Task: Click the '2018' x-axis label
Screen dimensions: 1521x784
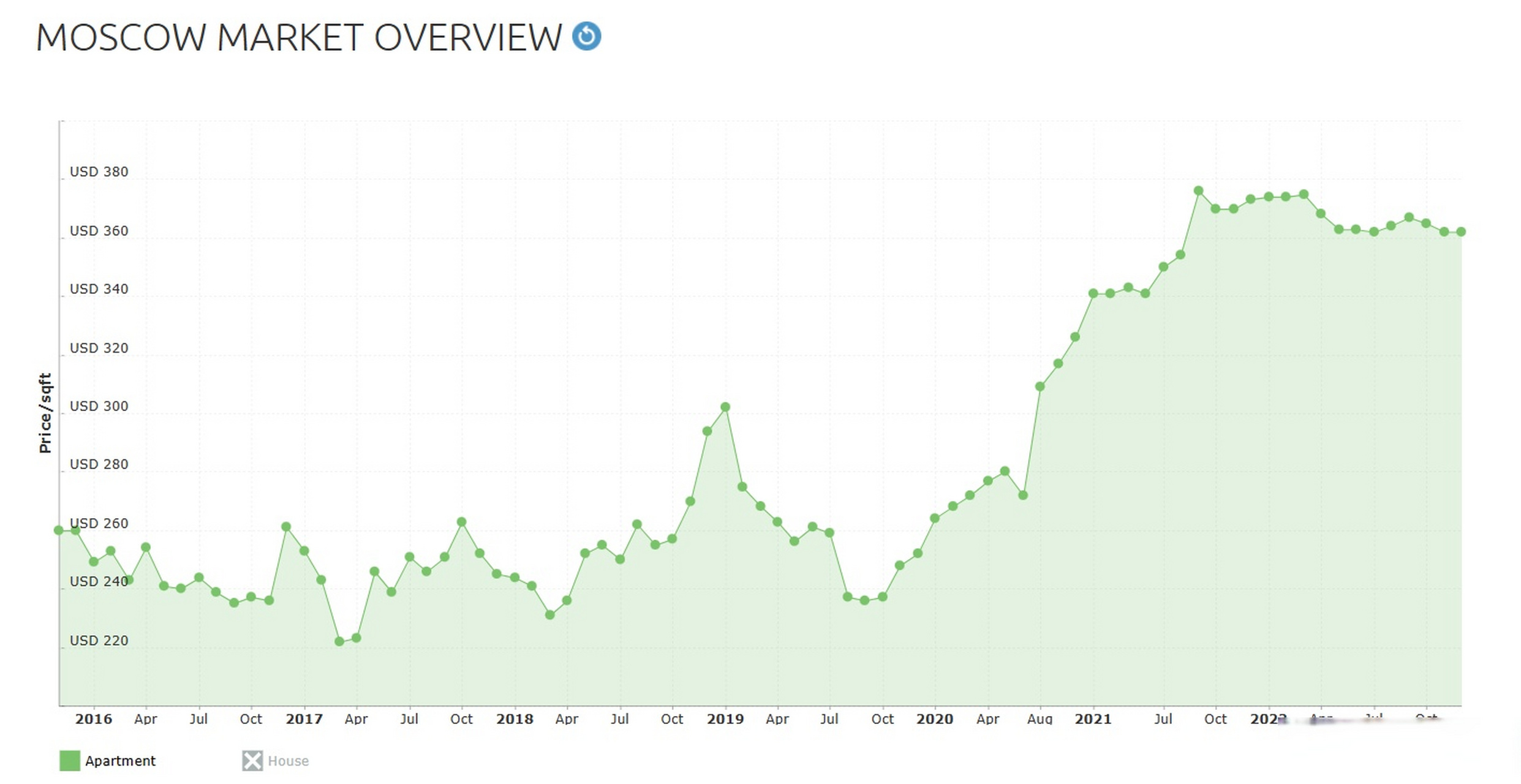Action: point(515,719)
